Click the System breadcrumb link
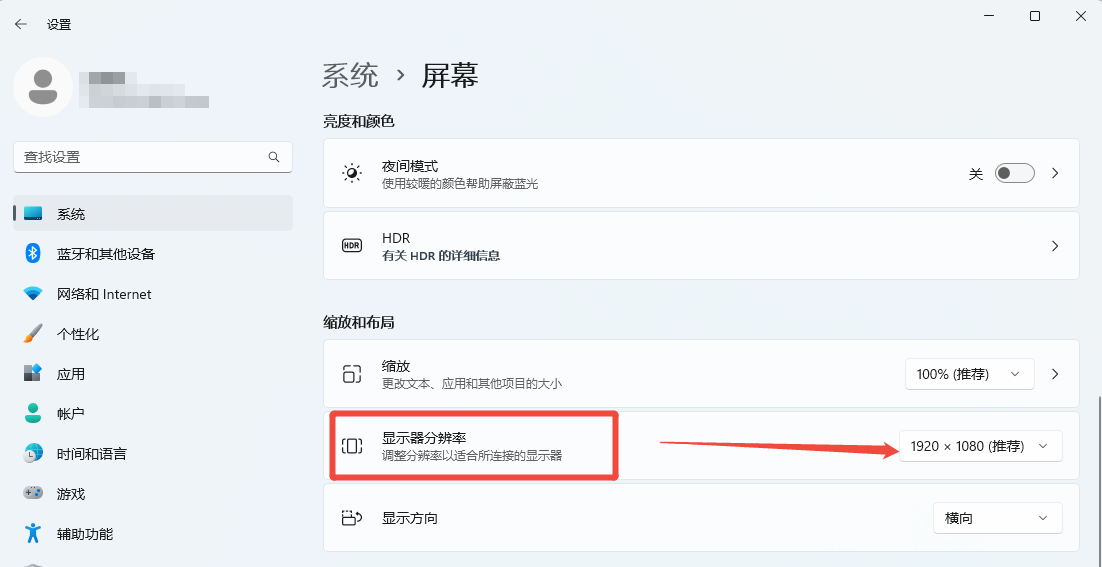1102x567 pixels. [x=350, y=75]
